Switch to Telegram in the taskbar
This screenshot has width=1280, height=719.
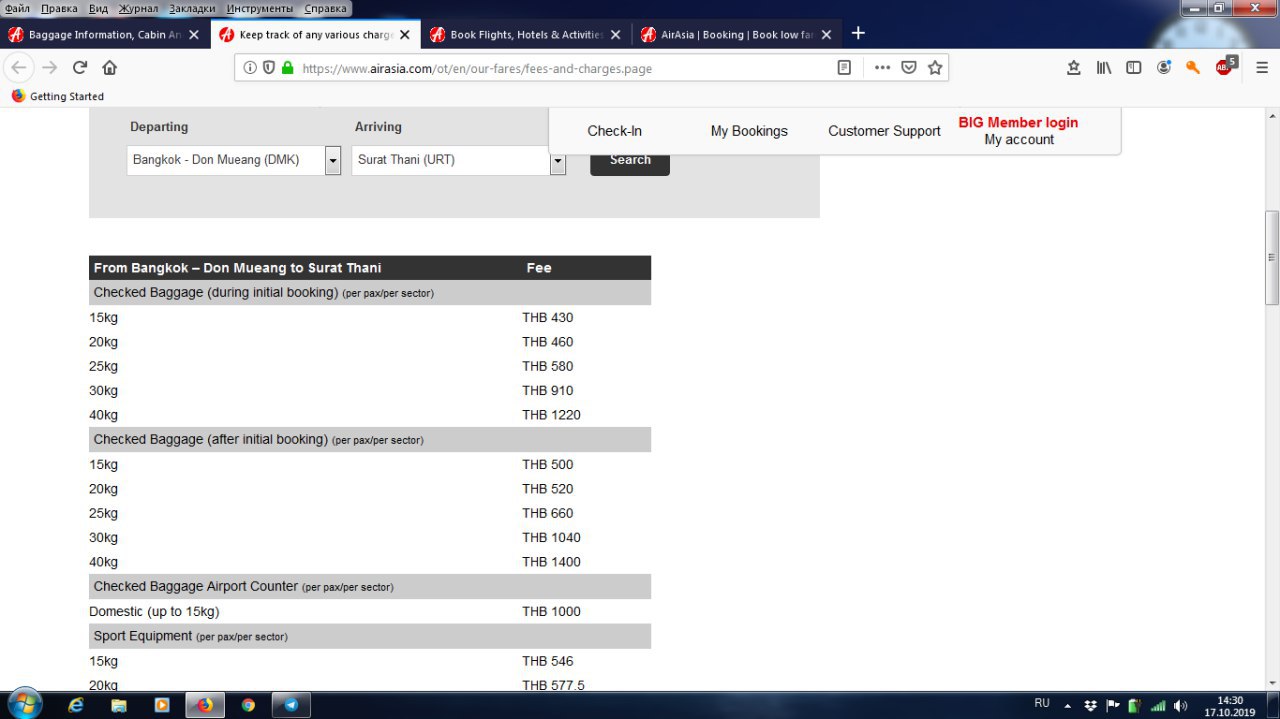(x=291, y=705)
